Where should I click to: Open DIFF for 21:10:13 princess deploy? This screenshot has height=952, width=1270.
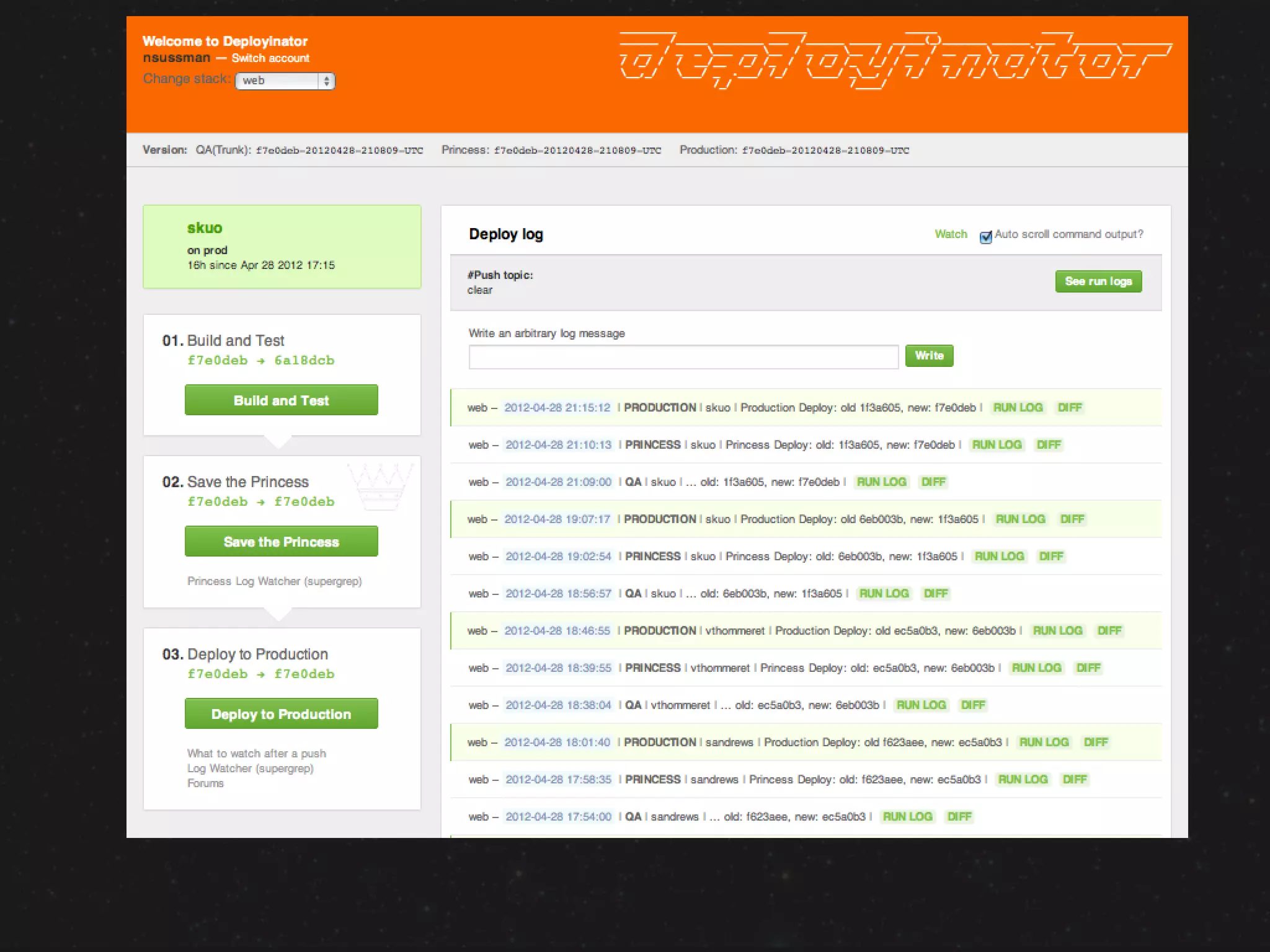(x=1049, y=445)
